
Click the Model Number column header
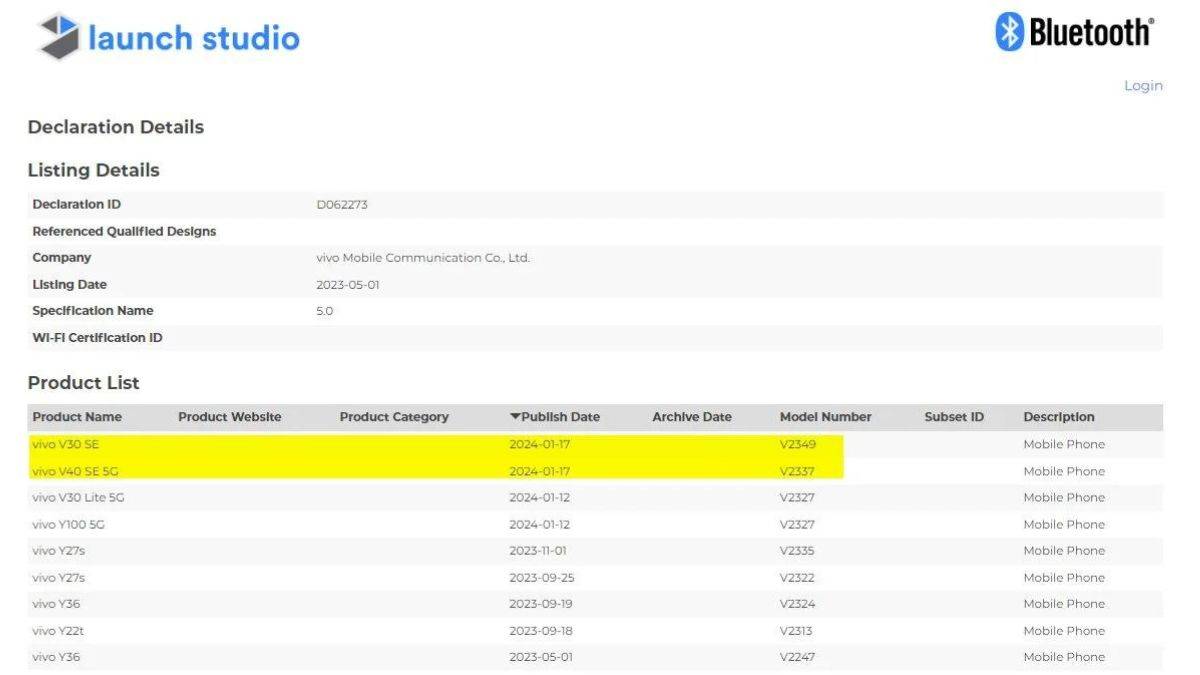(826, 417)
